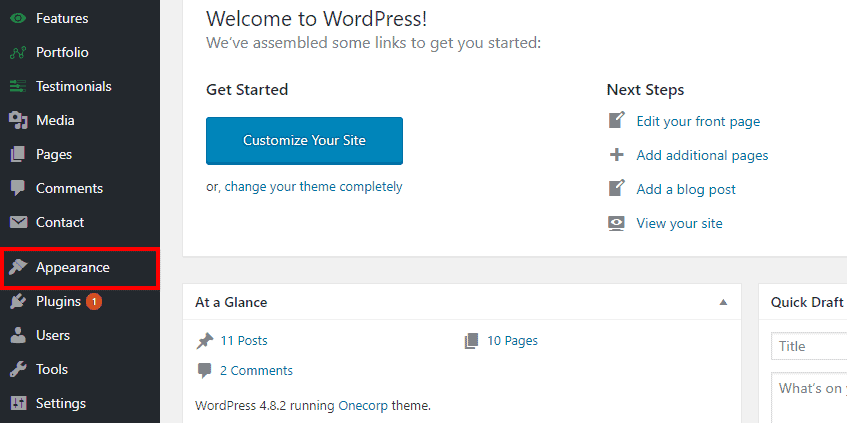Viewport: 847px width, 423px height.
Task: Open the Edit your front page link
Action: [698, 121]
